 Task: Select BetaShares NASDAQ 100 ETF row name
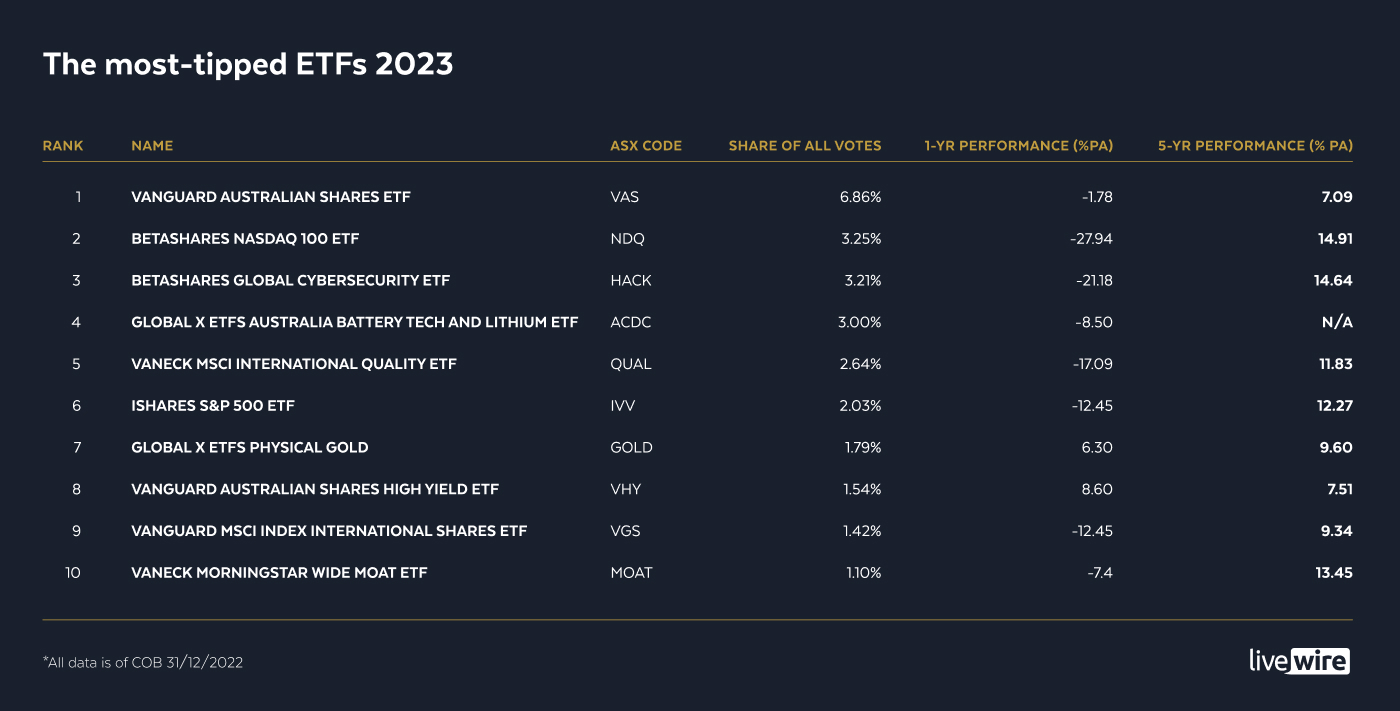pyautogui.click(x=245, y=239)
